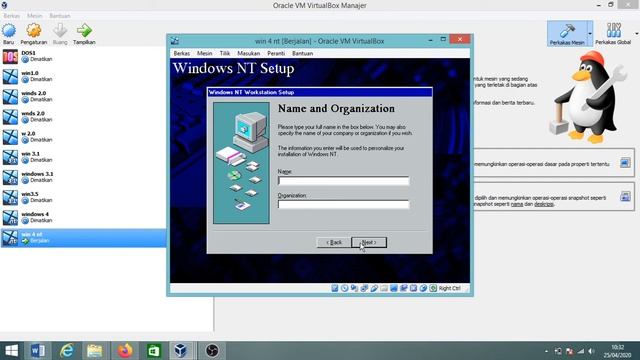
Task: Click the Organization input field
Action: (343, 204)
